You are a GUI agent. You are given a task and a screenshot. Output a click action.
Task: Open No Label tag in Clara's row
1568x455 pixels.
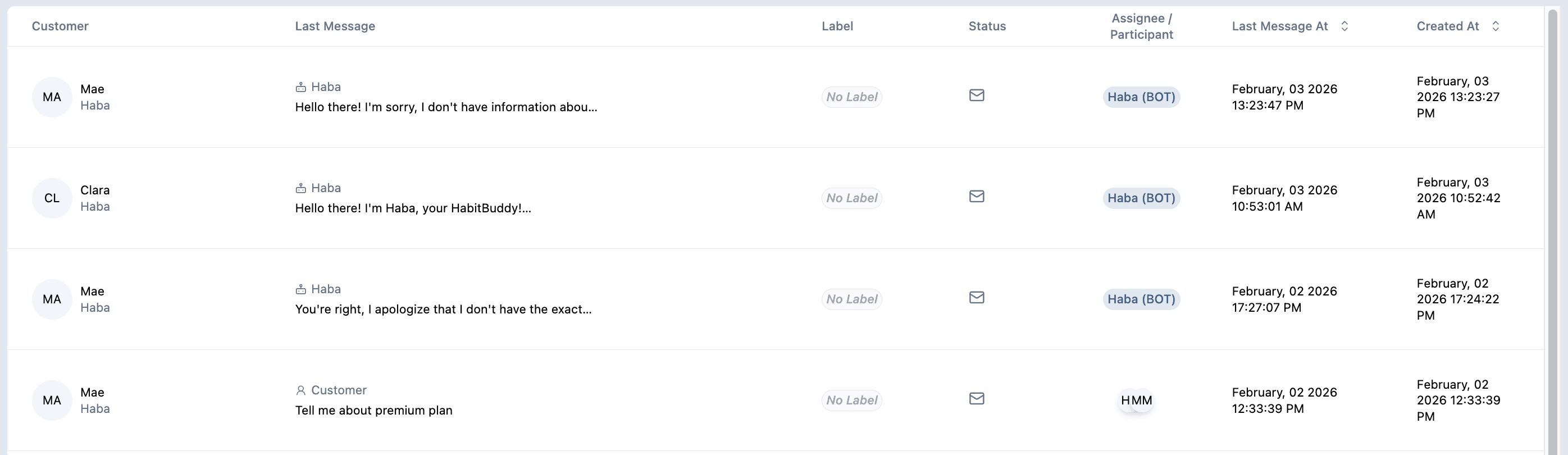tap(851, 198)
